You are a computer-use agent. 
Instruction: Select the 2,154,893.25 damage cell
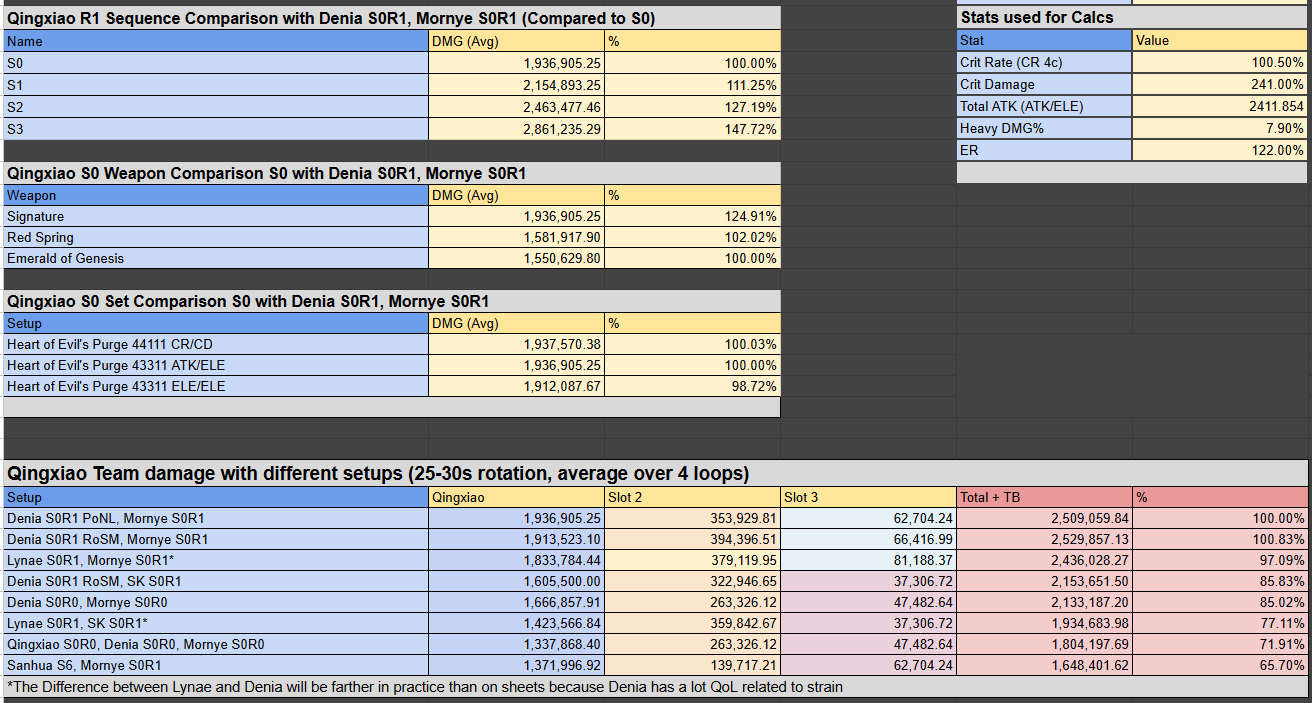click(x=517, y=85)
